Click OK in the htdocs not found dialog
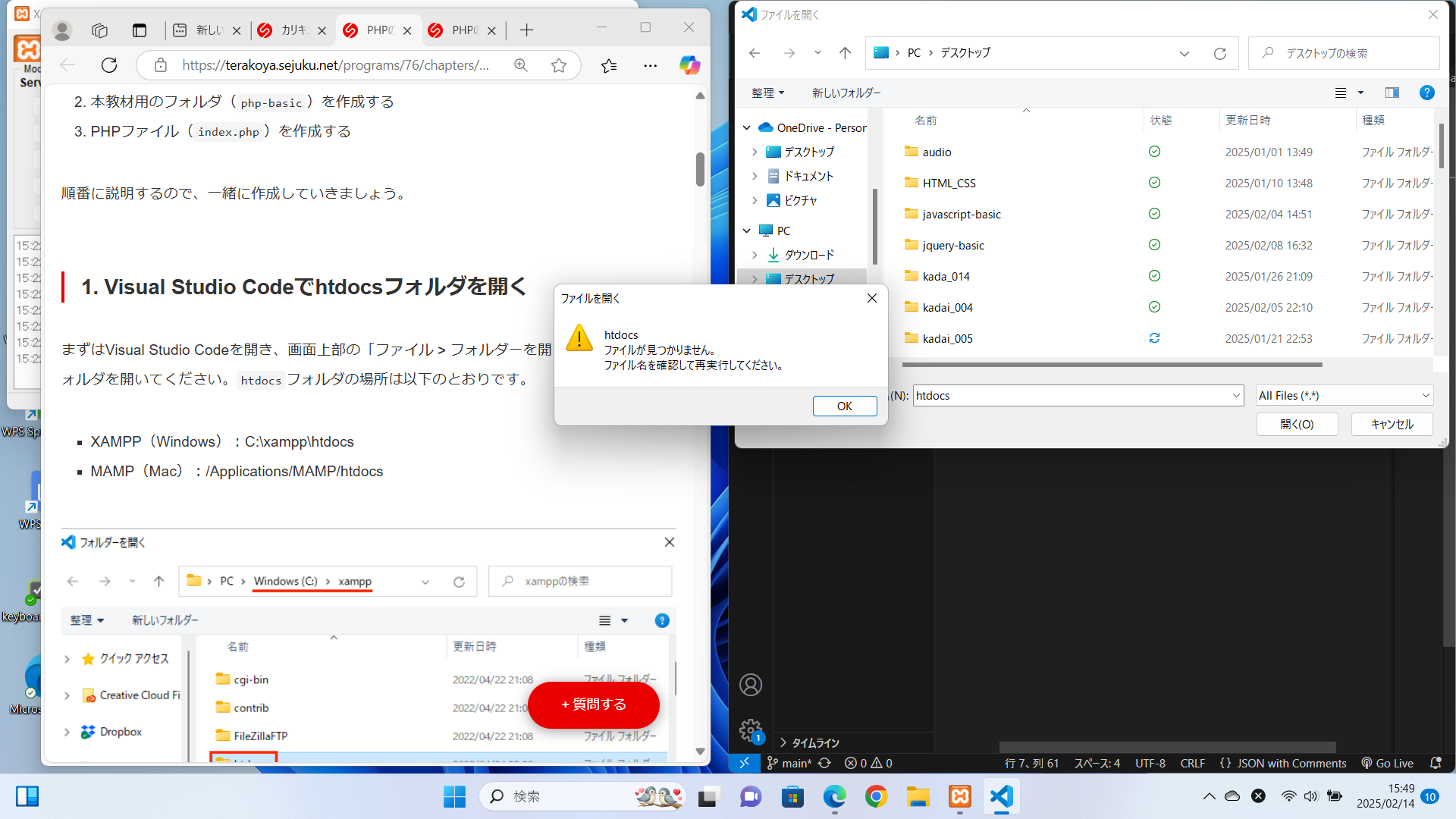Image resolution: width=1456 pixels, height=819 pixels. [x=844, y=406]
